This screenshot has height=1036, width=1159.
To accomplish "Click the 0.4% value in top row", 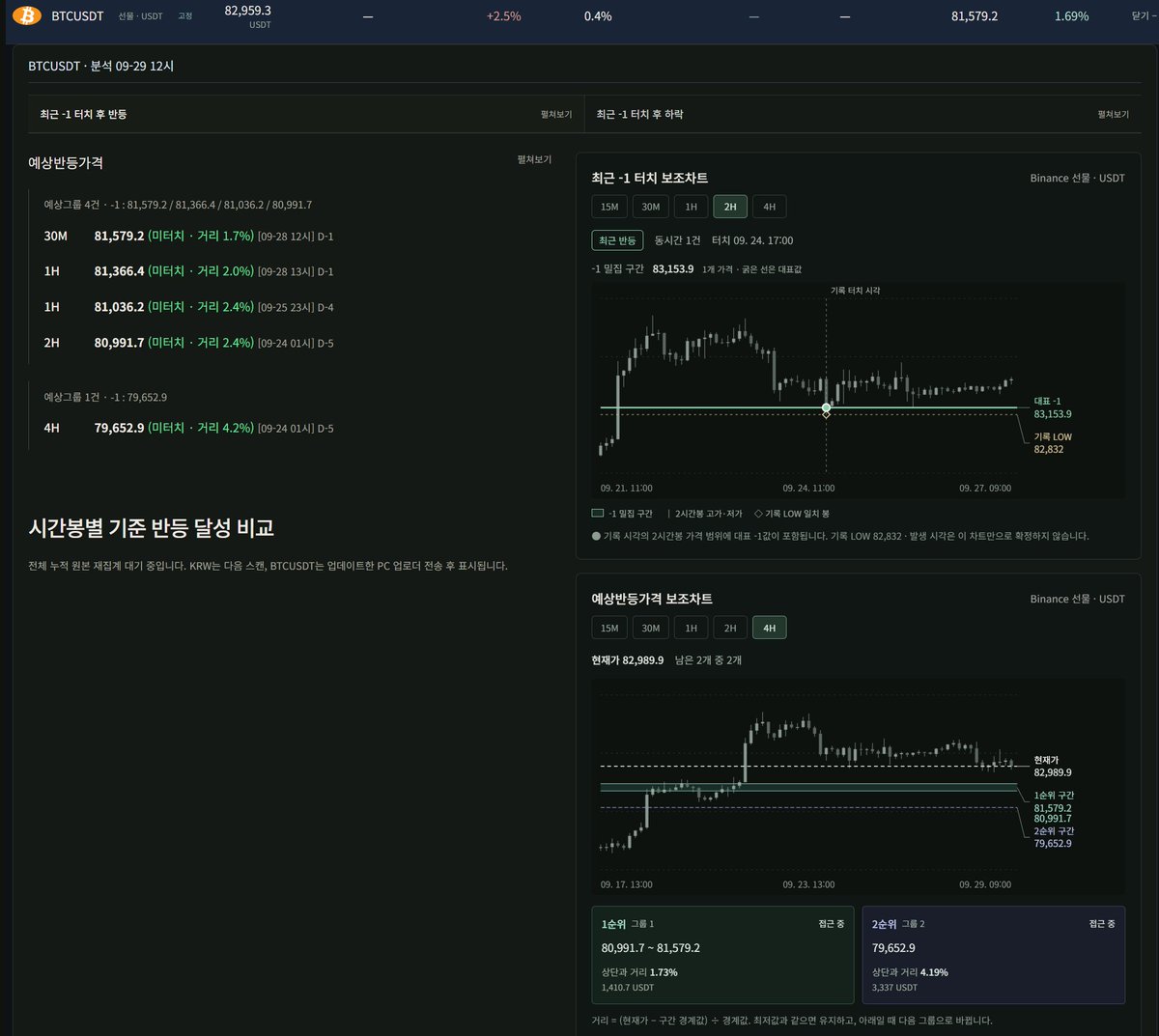I will tap(598, 16).
